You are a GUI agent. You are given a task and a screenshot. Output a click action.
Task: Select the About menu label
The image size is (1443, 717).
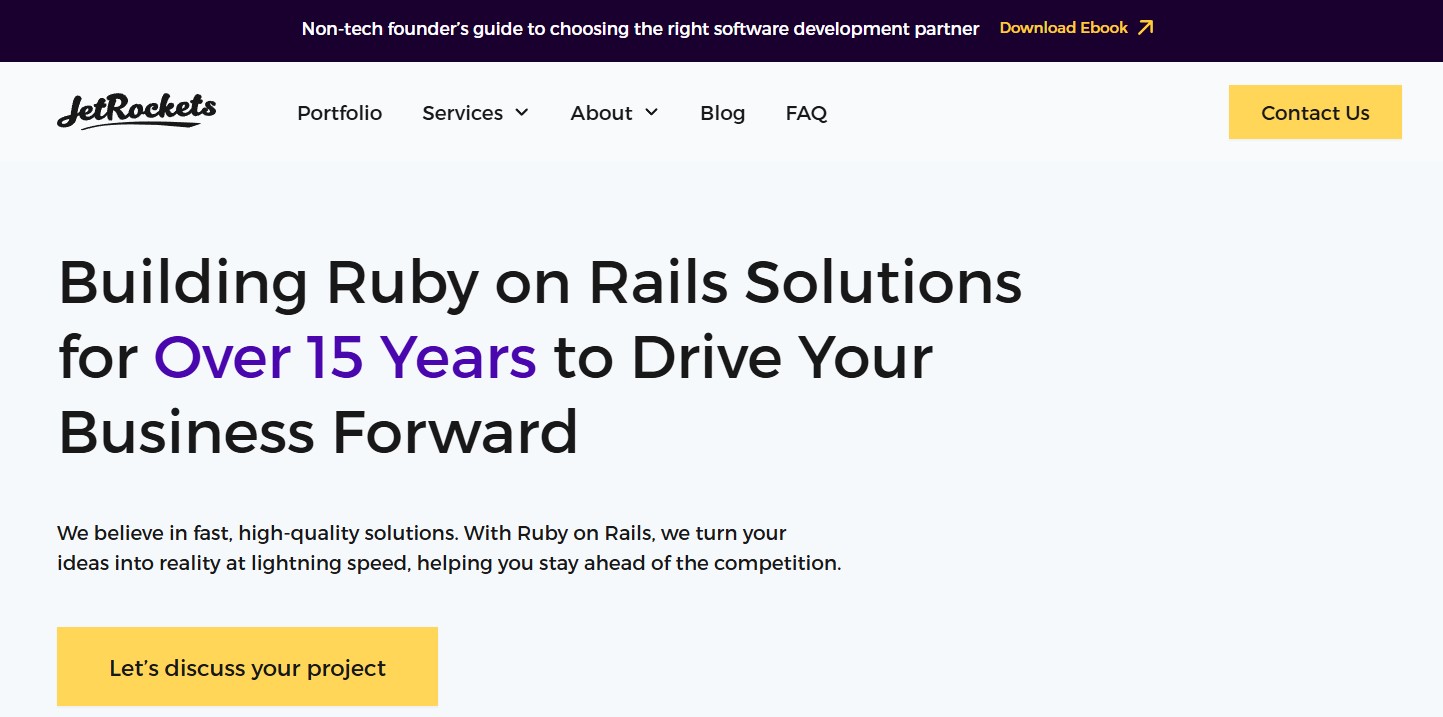tap(601, 113)
